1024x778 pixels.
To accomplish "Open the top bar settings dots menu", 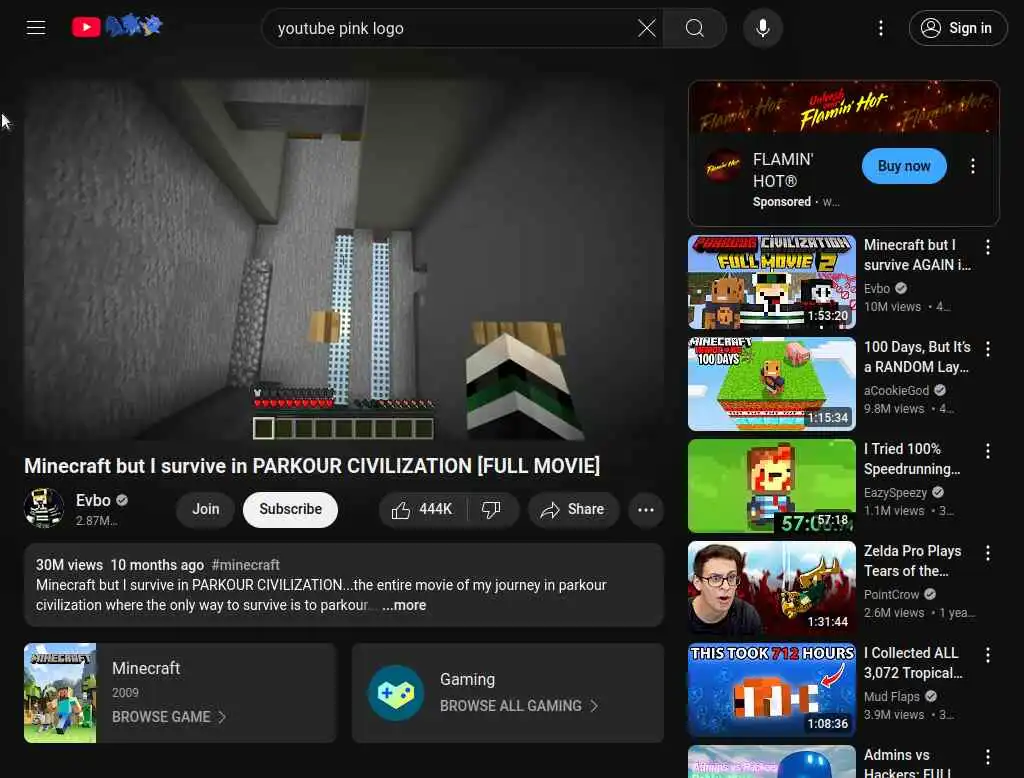I will [881, 28].
